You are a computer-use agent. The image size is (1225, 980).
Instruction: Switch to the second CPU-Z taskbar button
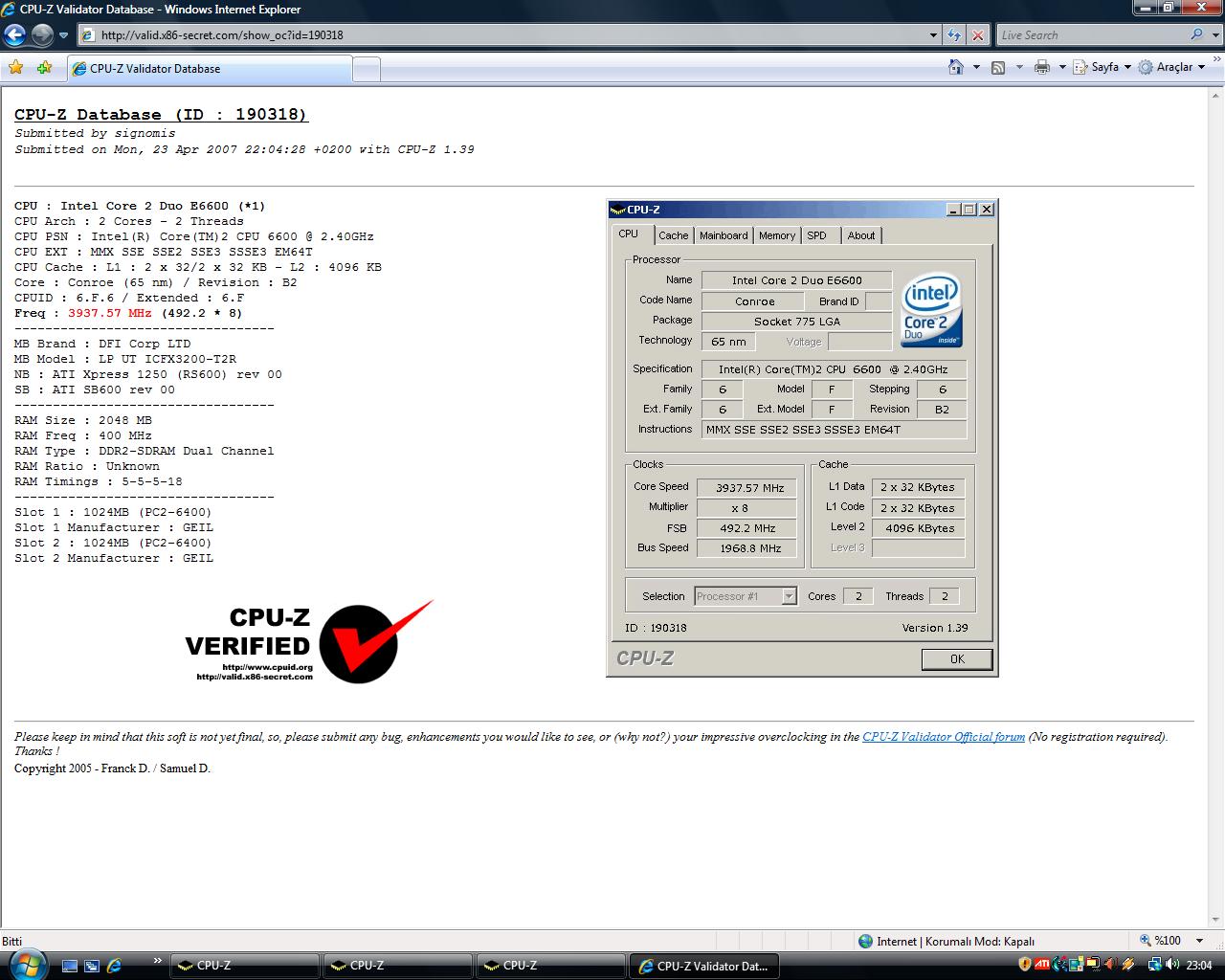coord(398,966)
